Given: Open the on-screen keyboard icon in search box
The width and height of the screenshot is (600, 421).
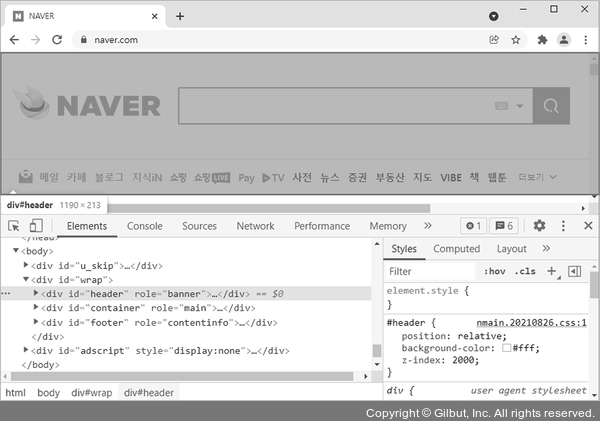Looking at the screenshot, I should (x=501, y=106).
